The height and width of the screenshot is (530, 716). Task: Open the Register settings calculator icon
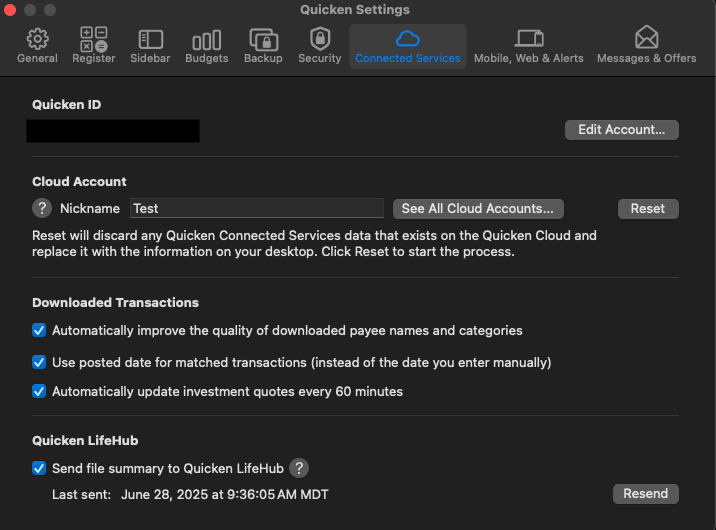94,39
